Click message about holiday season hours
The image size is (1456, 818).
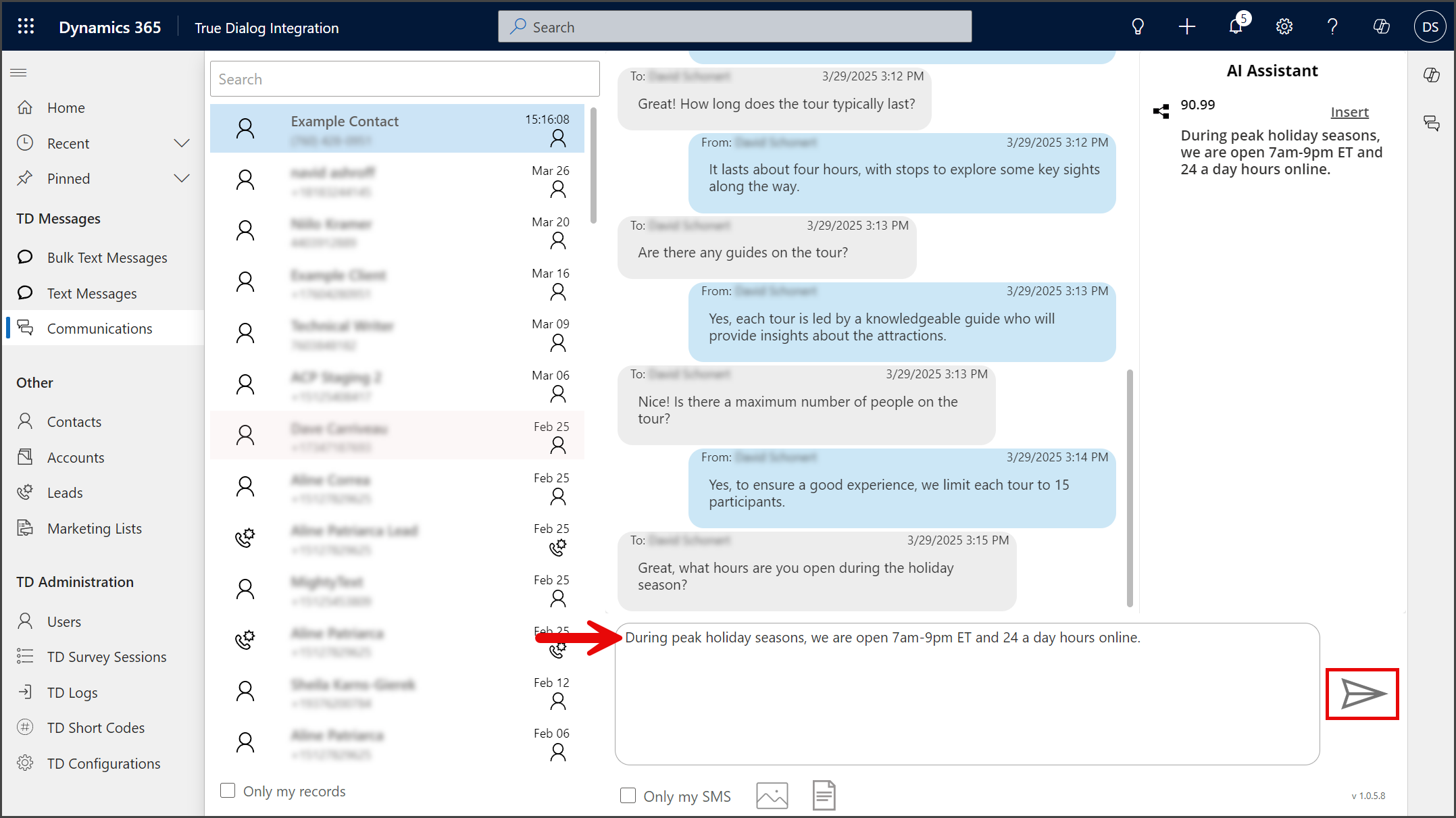point(817,571)
